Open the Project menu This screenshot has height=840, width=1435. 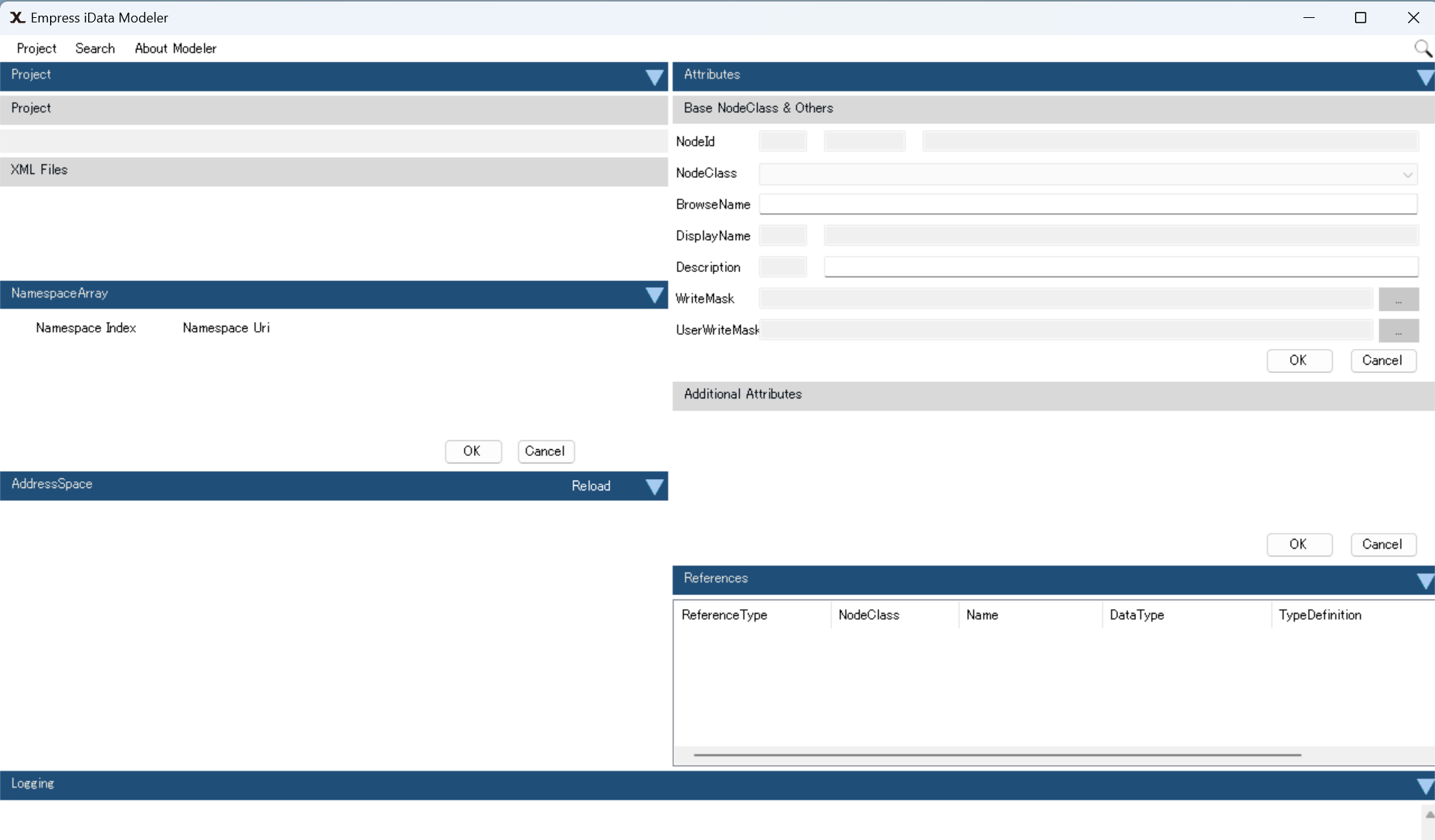[37, 49]
